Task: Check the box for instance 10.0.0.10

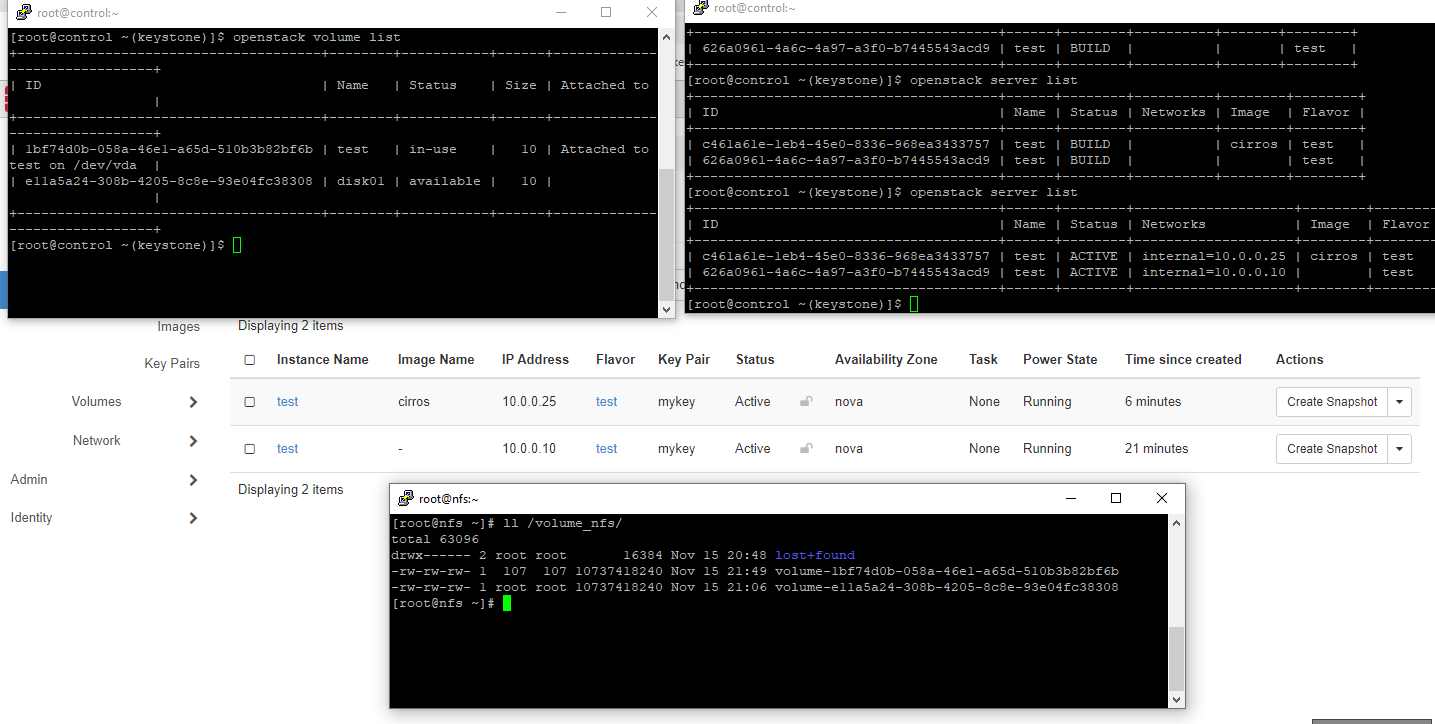Action: (x=250, y=449)
